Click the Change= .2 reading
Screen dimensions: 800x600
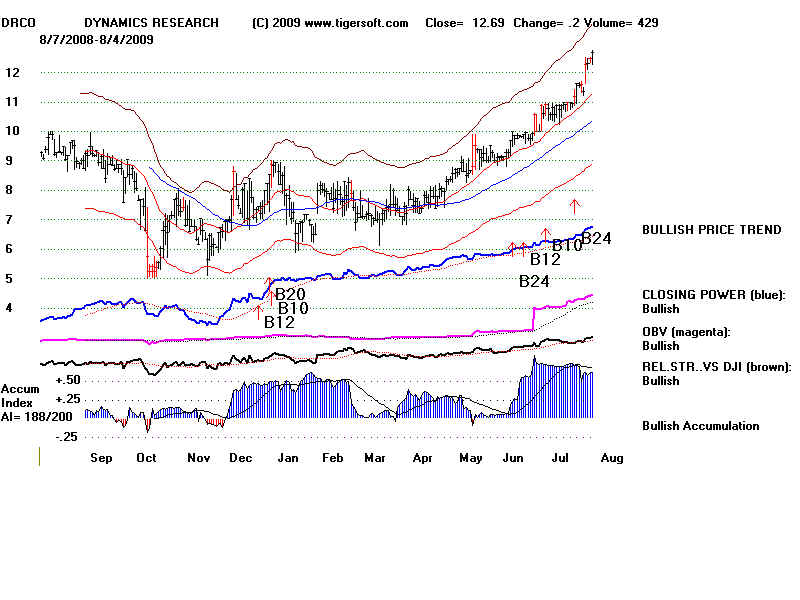[546, 23]
